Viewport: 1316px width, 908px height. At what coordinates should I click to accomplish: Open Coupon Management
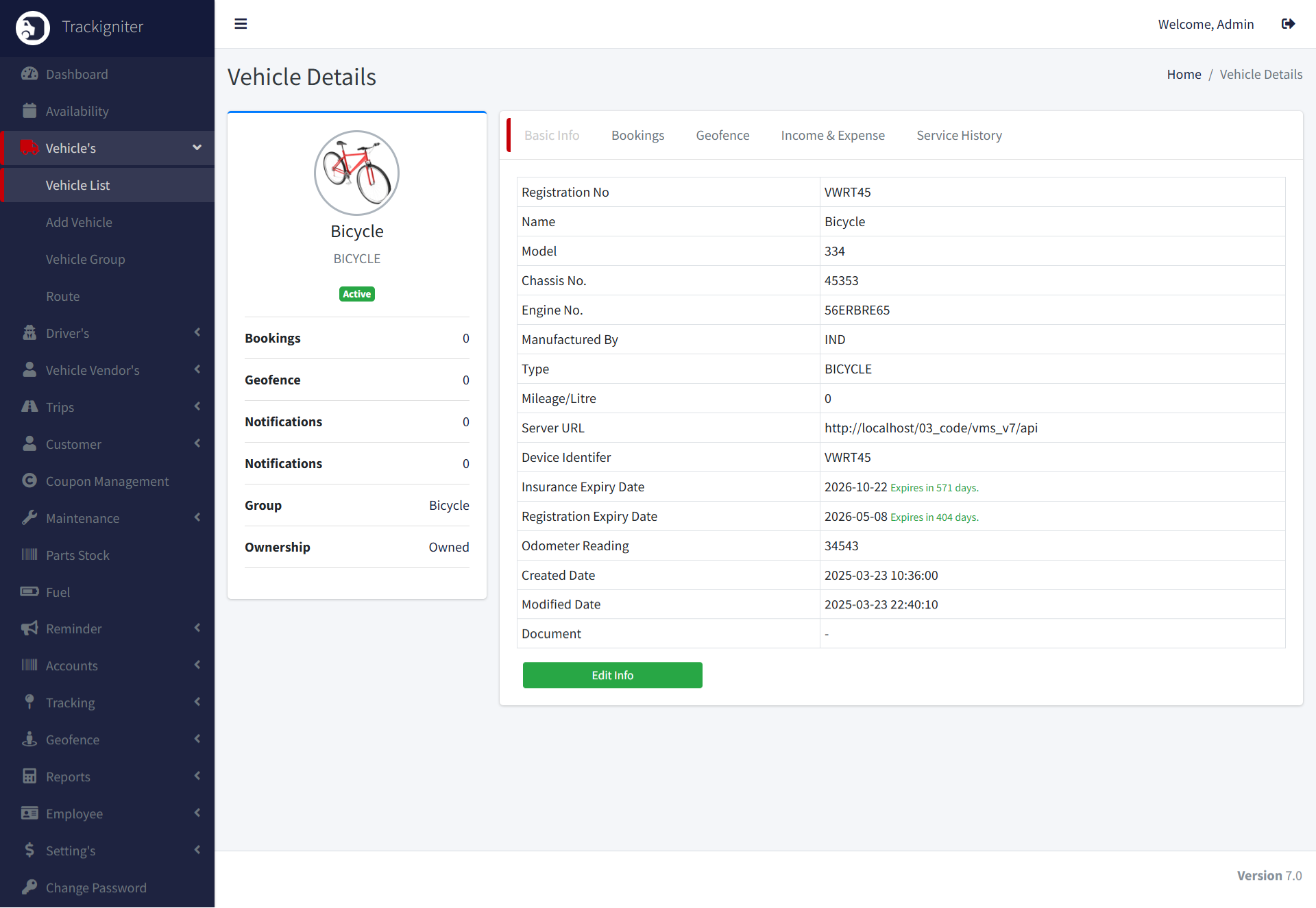pos(107,481)
